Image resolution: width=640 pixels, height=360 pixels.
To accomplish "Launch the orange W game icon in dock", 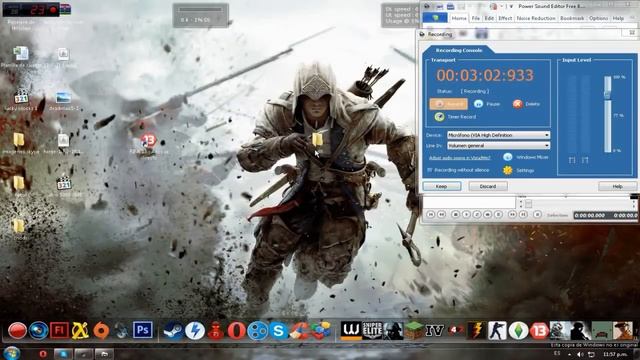I will (351, 330).
